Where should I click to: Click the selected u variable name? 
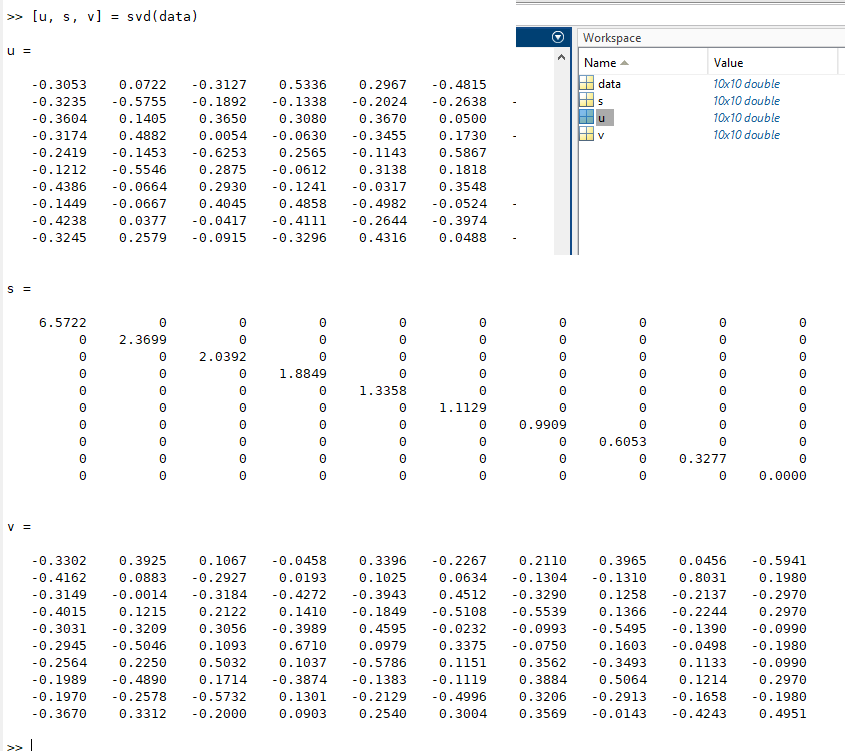tap(604, 117)
